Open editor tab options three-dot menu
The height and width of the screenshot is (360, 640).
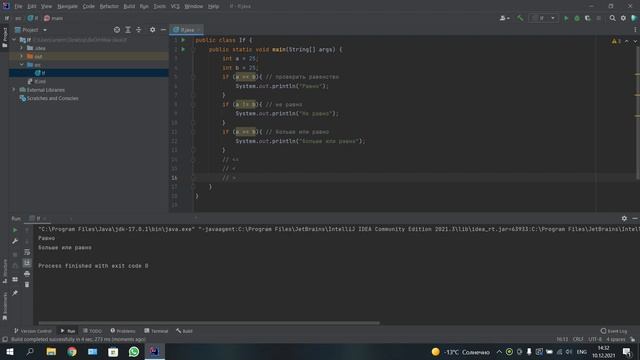(x=635, y=30)
